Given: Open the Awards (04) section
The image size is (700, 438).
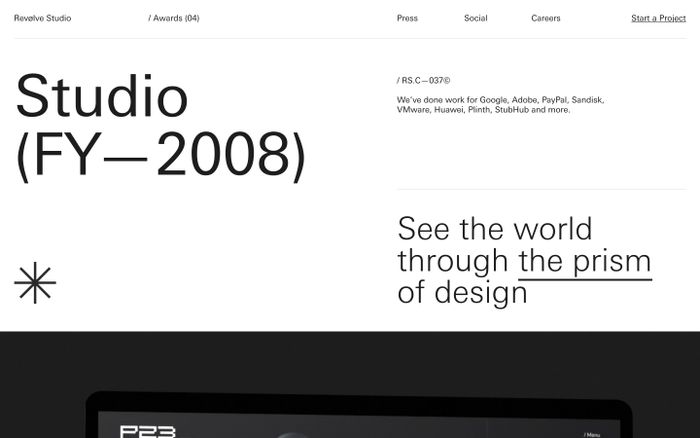Looking at the screenshot, I should (173, 18).
